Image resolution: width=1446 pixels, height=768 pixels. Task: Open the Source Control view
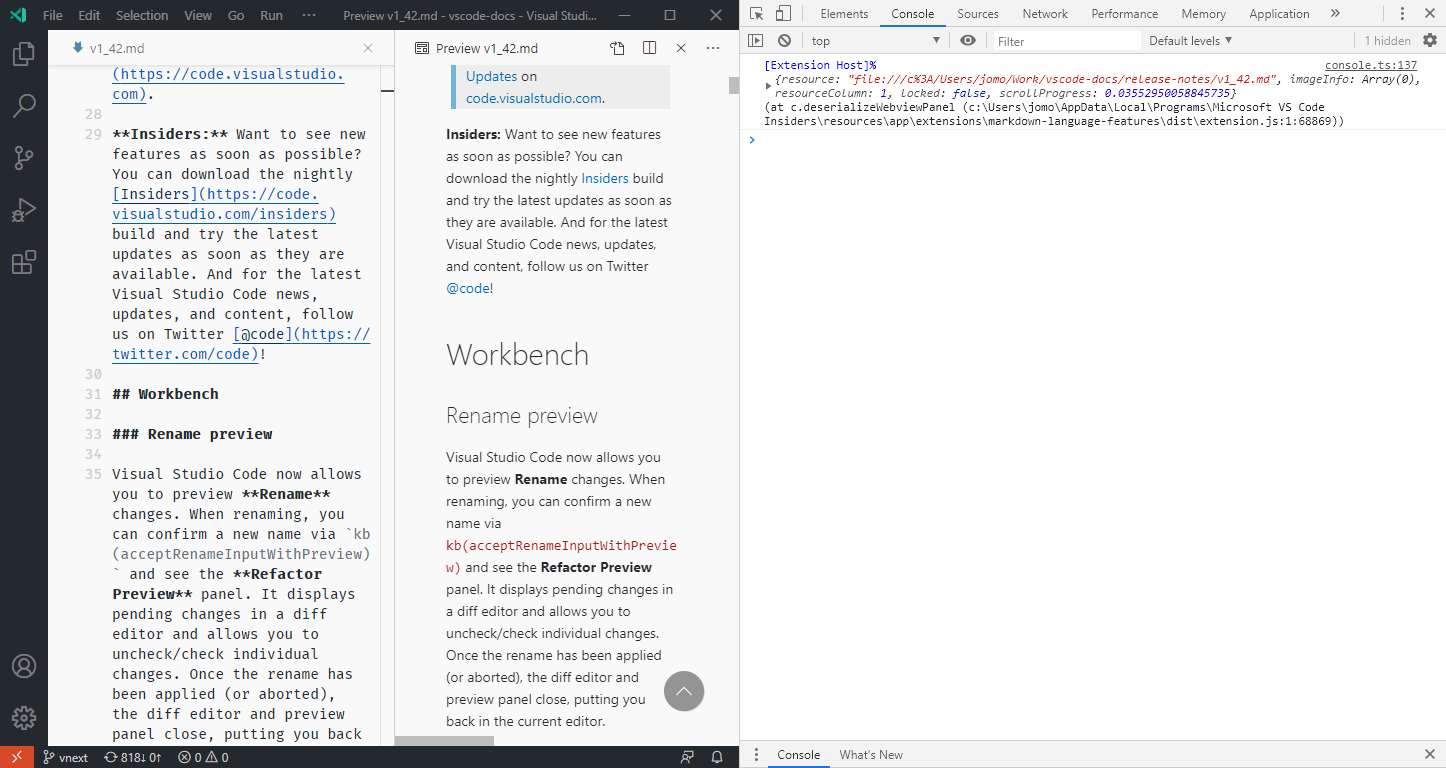pyautogui.click(x=24, y=157)
